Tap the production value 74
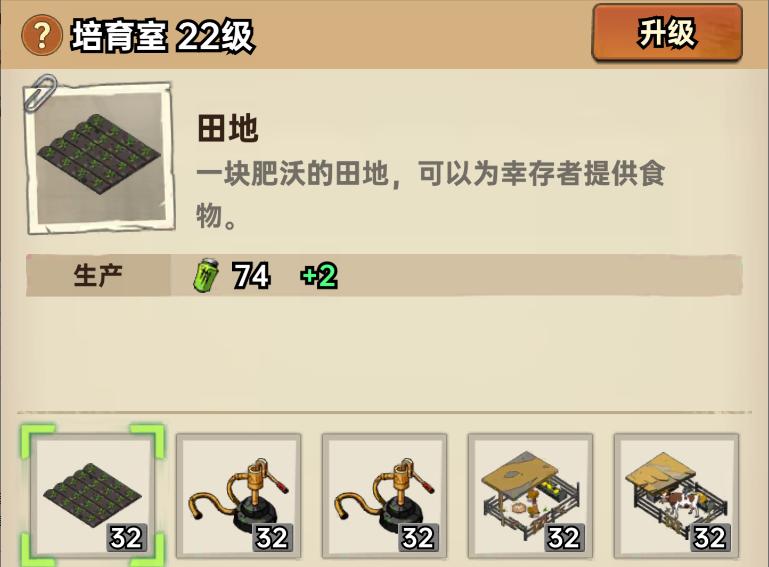Screen dimensions: 769x567 coord(251,276)
